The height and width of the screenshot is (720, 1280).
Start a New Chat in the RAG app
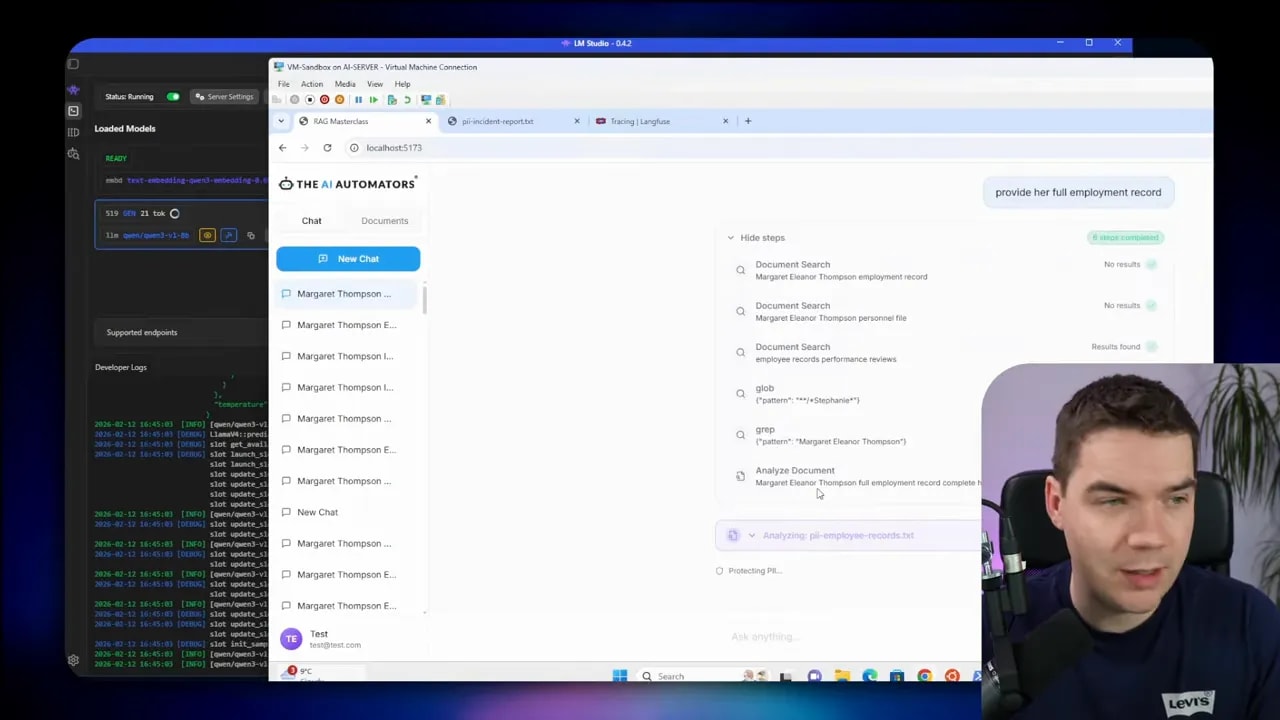348,258
